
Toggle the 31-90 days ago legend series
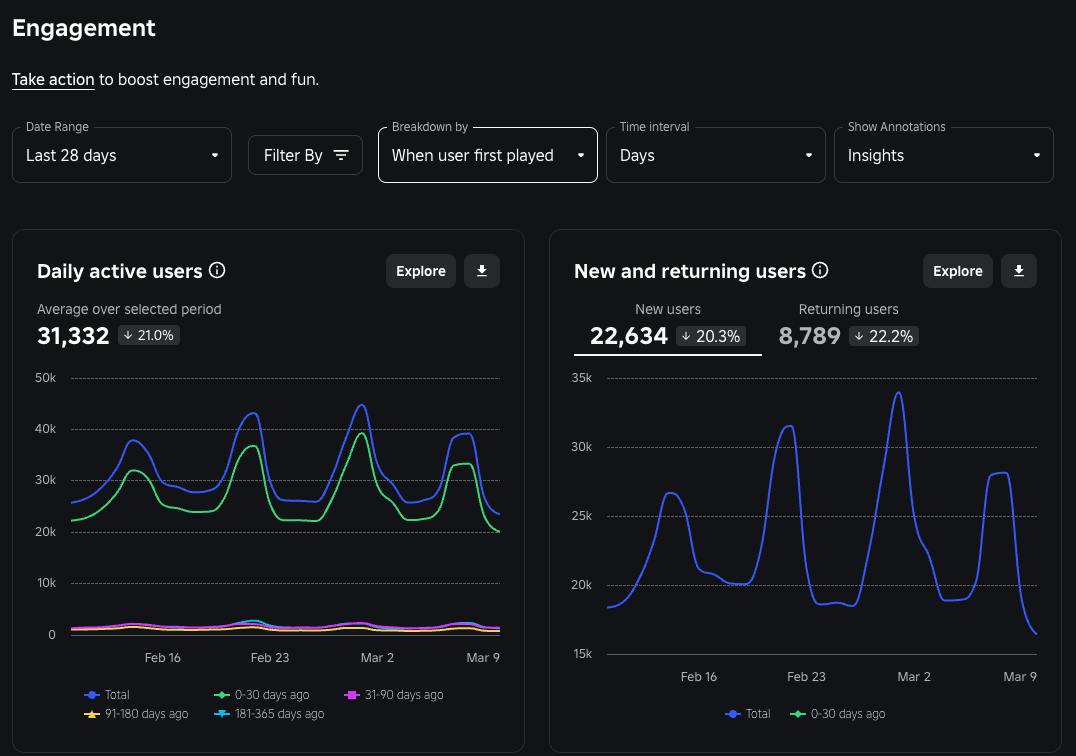pos(394,695)
